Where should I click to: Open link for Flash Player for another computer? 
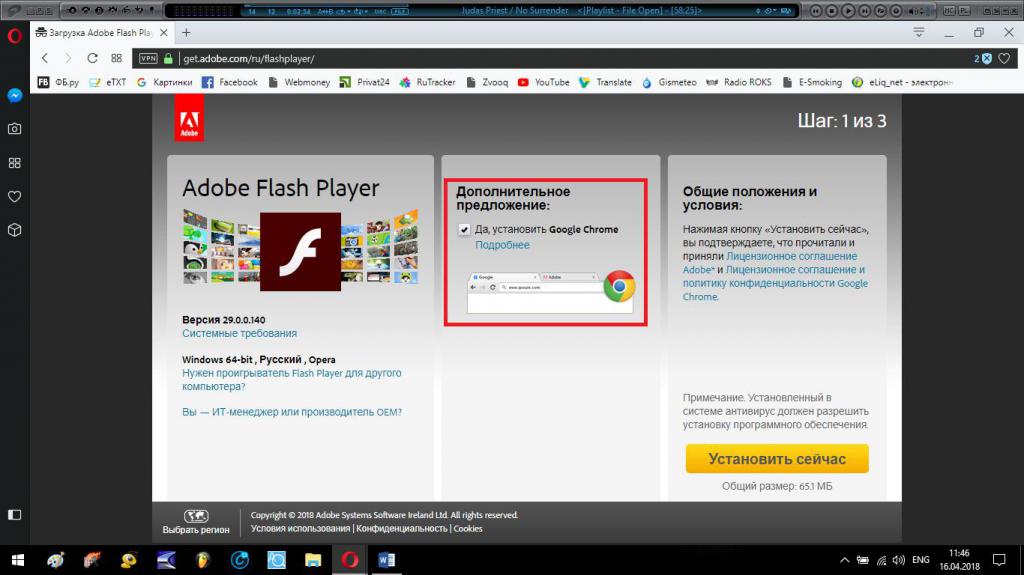pyautogui.click(x=291, y=380)
